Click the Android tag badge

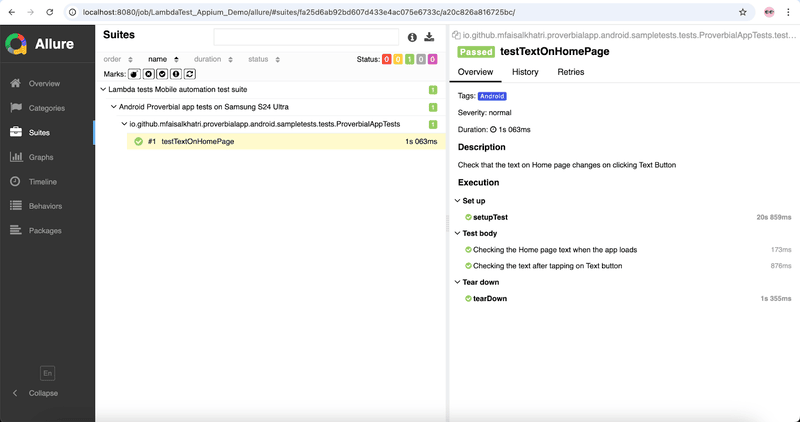[x=492, y=96]
